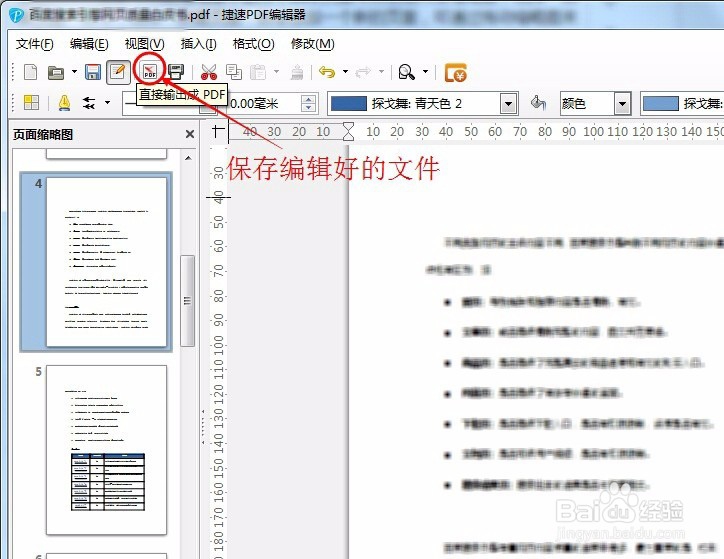Open the 修改(M) menu
The height and width of the screenshot is (559, 724).
tap(313, 44)
